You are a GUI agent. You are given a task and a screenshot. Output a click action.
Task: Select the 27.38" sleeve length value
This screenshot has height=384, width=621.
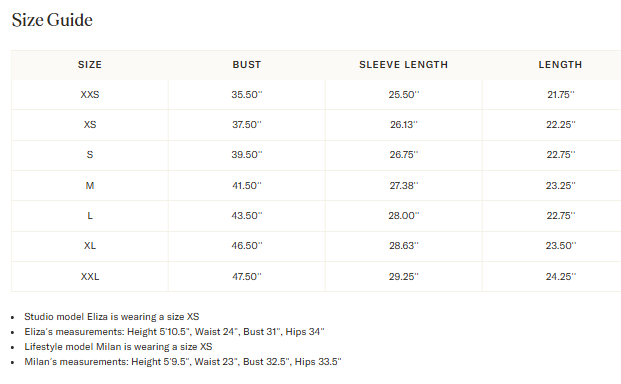click(x=404, y=186)
